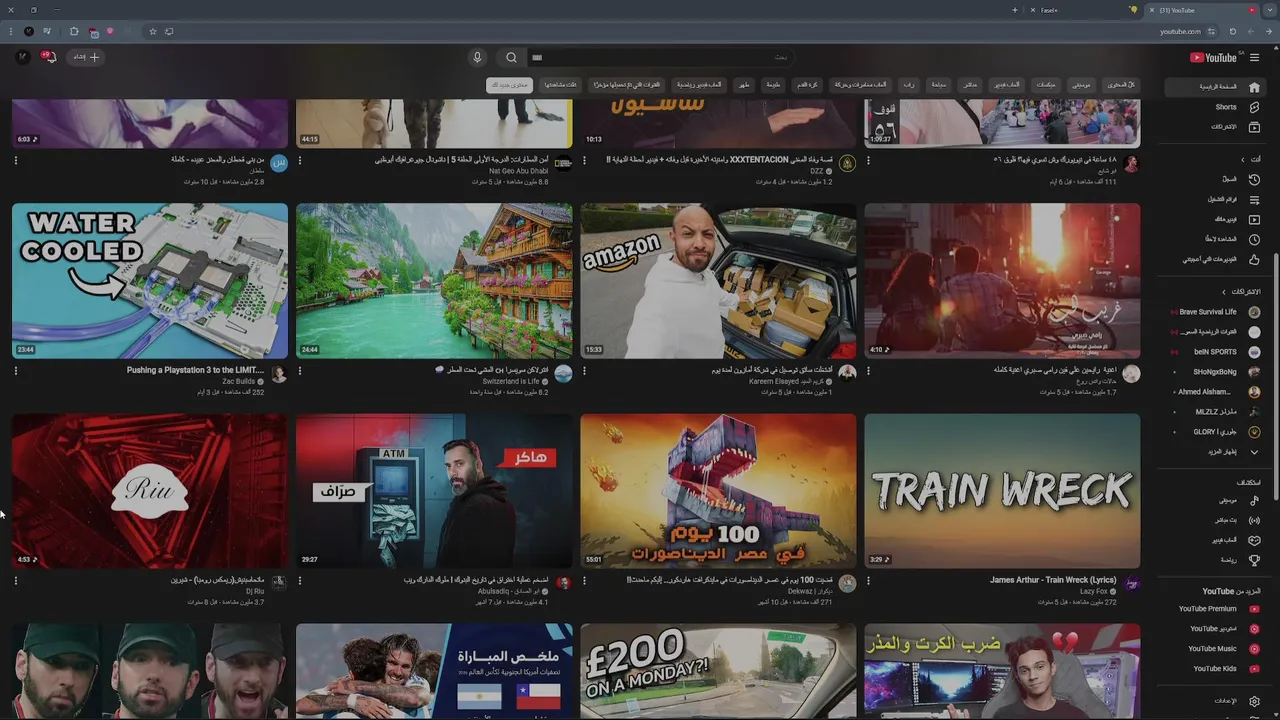Open Sports trophy icon in Explore
This screenshot has height=720, width=1280.
click(1254, 560)
